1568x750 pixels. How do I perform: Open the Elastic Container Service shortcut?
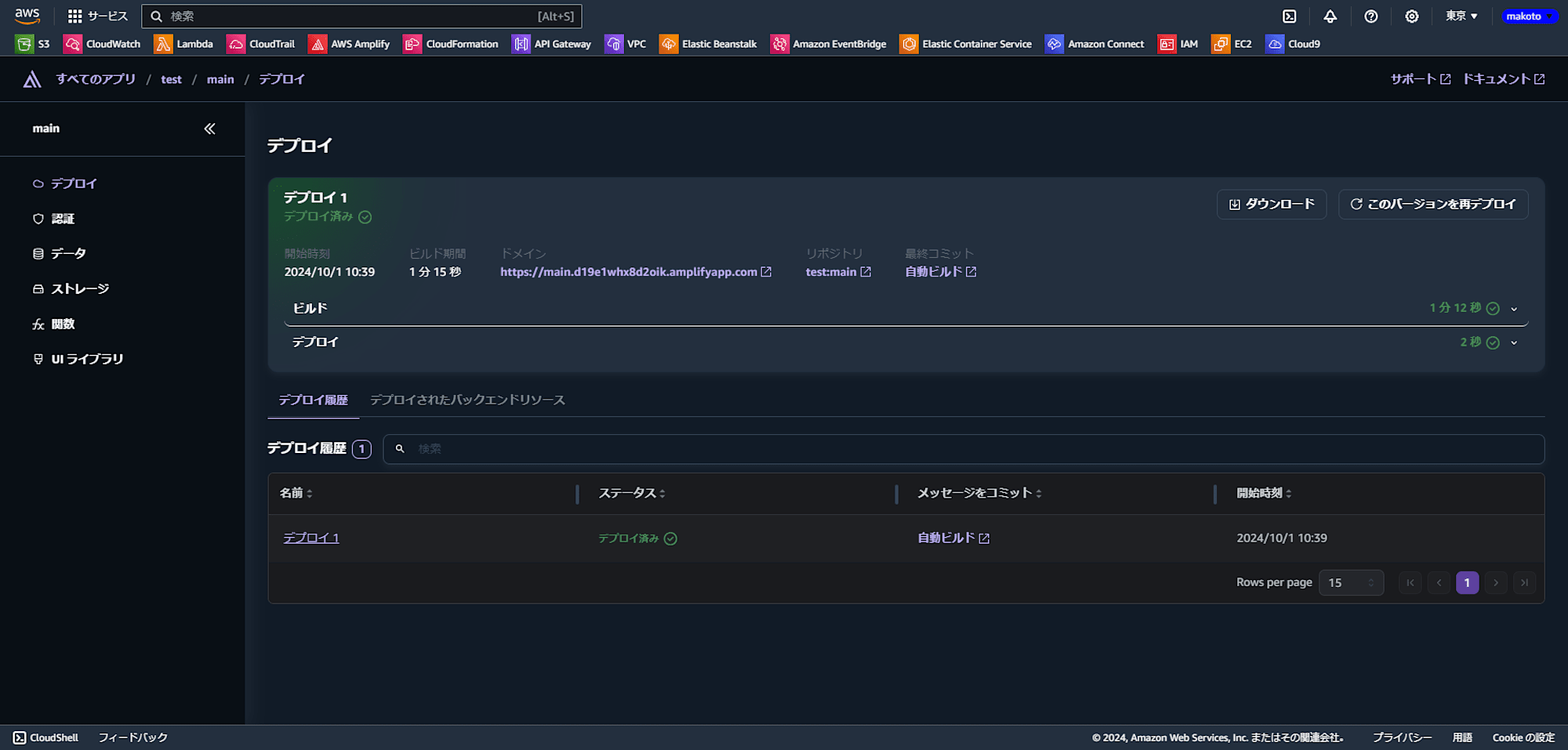966,44
